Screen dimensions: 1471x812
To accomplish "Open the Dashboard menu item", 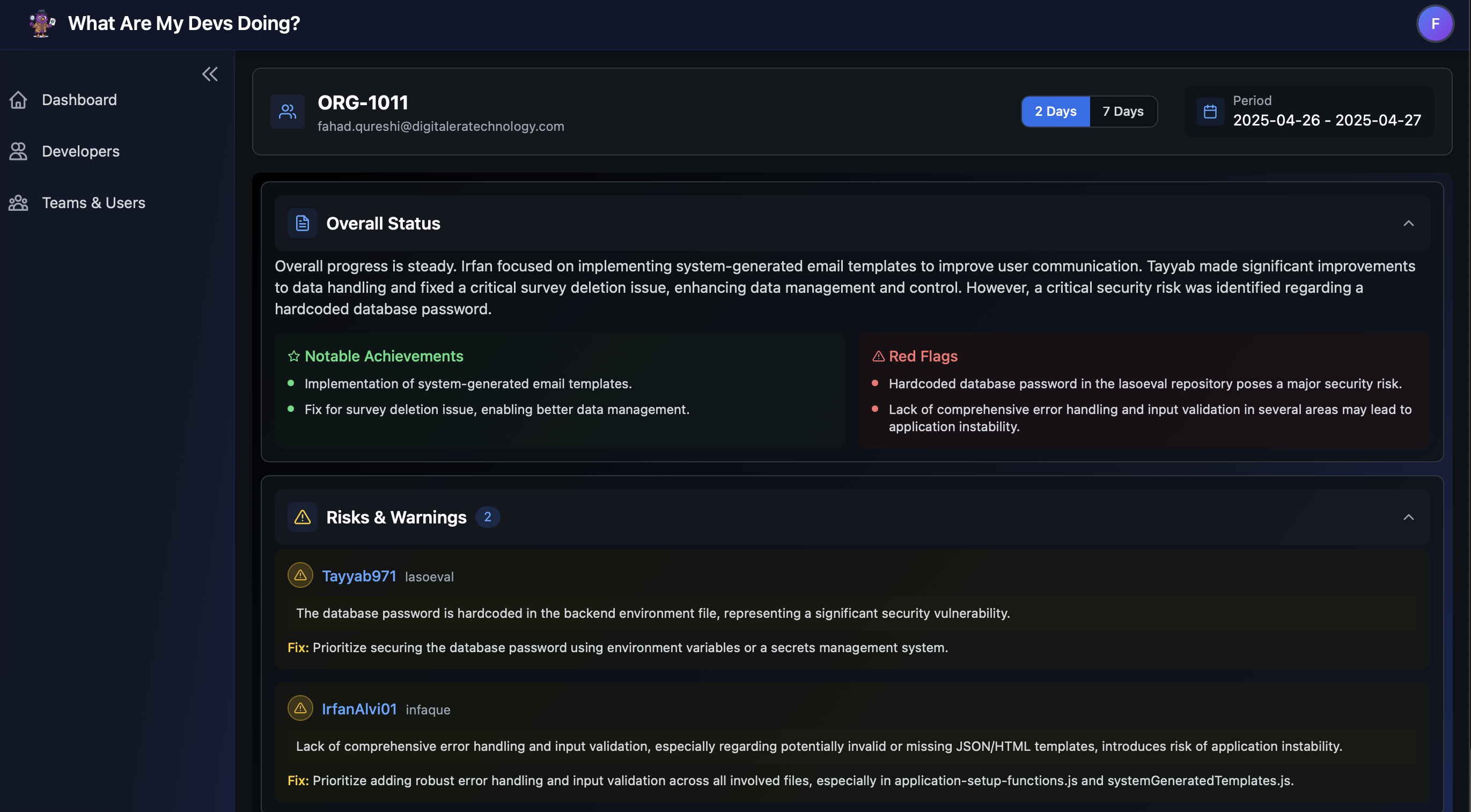I will pos(79,100).
